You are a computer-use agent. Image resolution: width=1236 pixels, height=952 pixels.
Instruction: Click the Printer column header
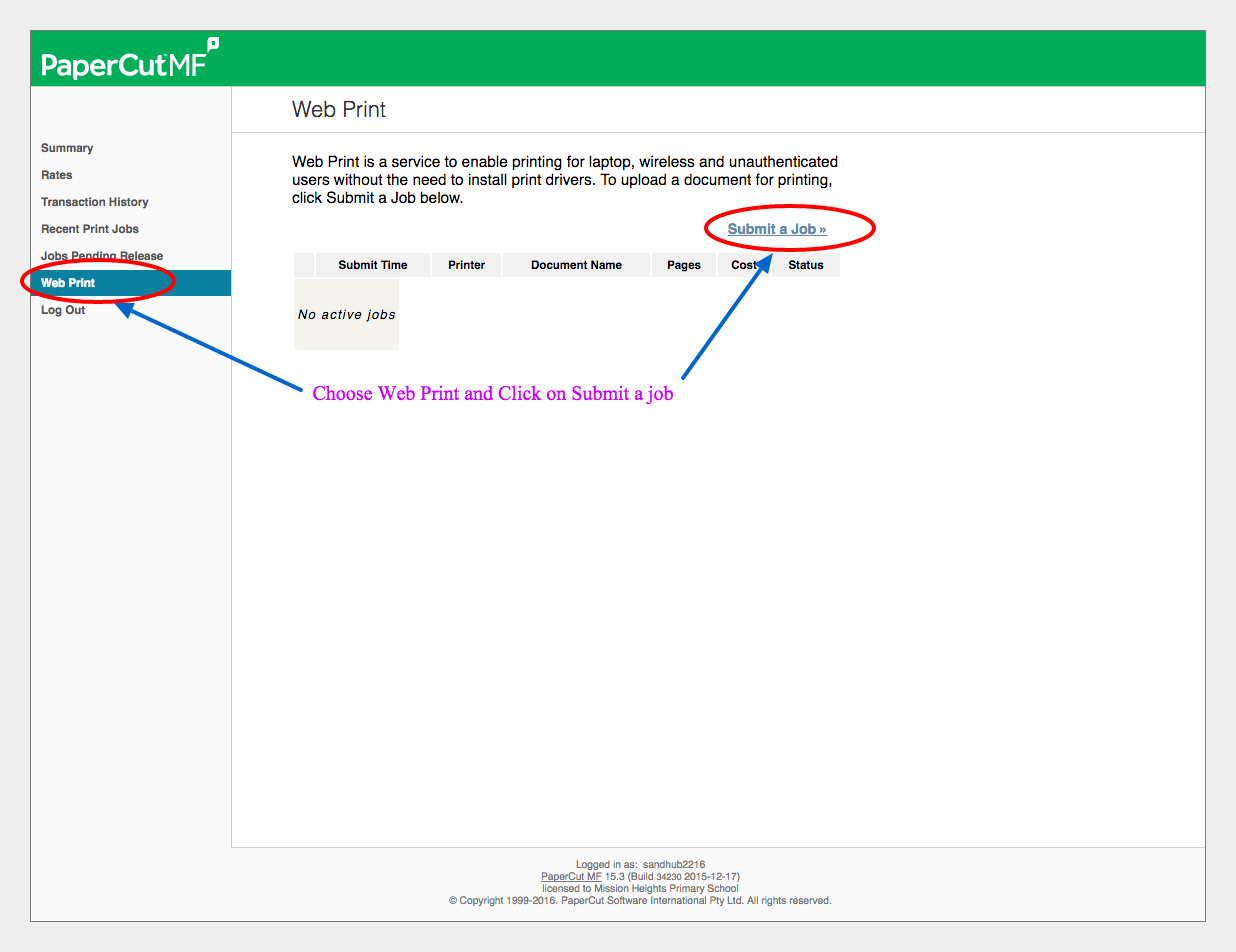[466, 265]
